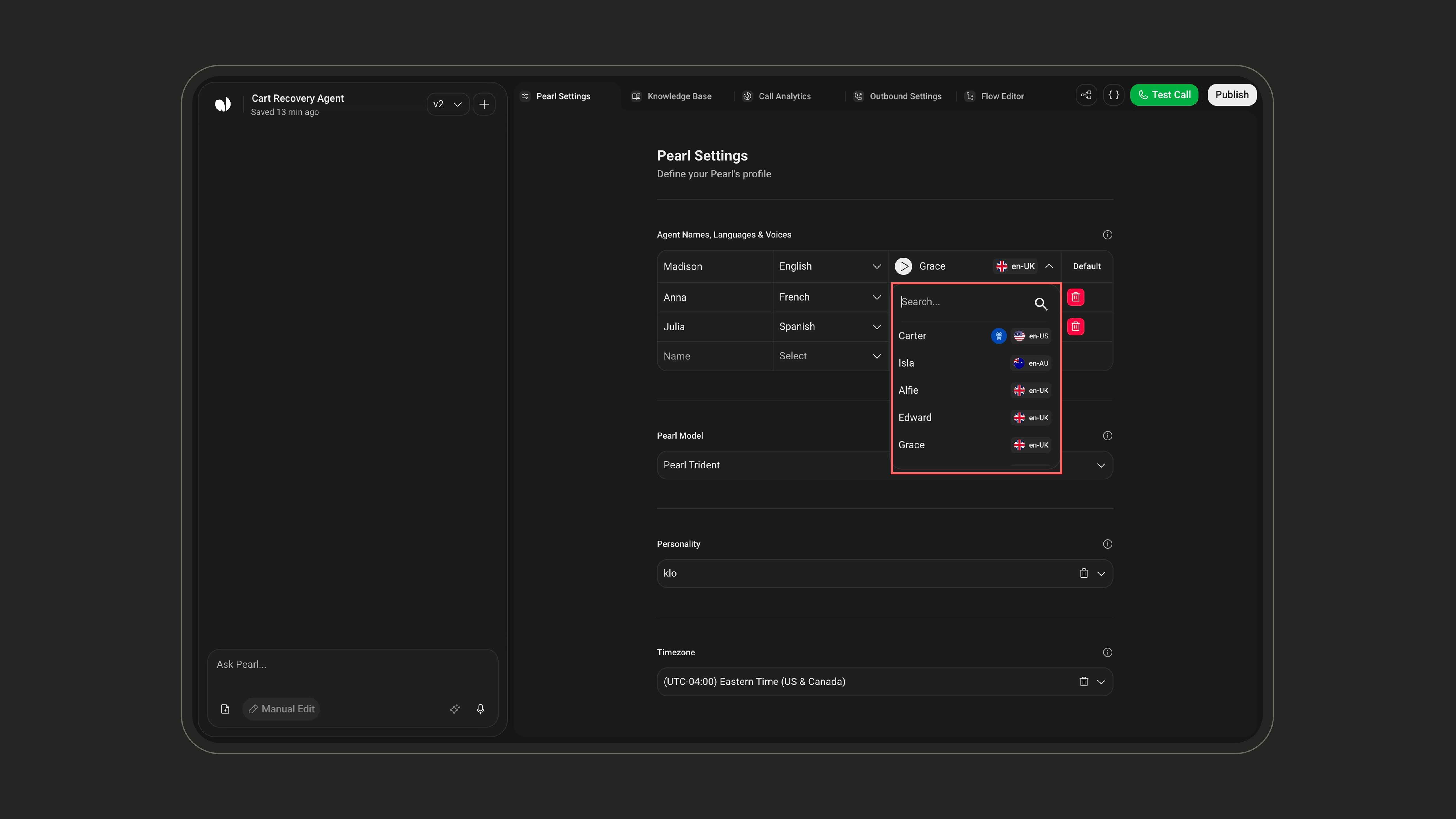The image size is (1456, 819).
Task: Clear the Timezone value with trash icon
Action: (1083, 682)
